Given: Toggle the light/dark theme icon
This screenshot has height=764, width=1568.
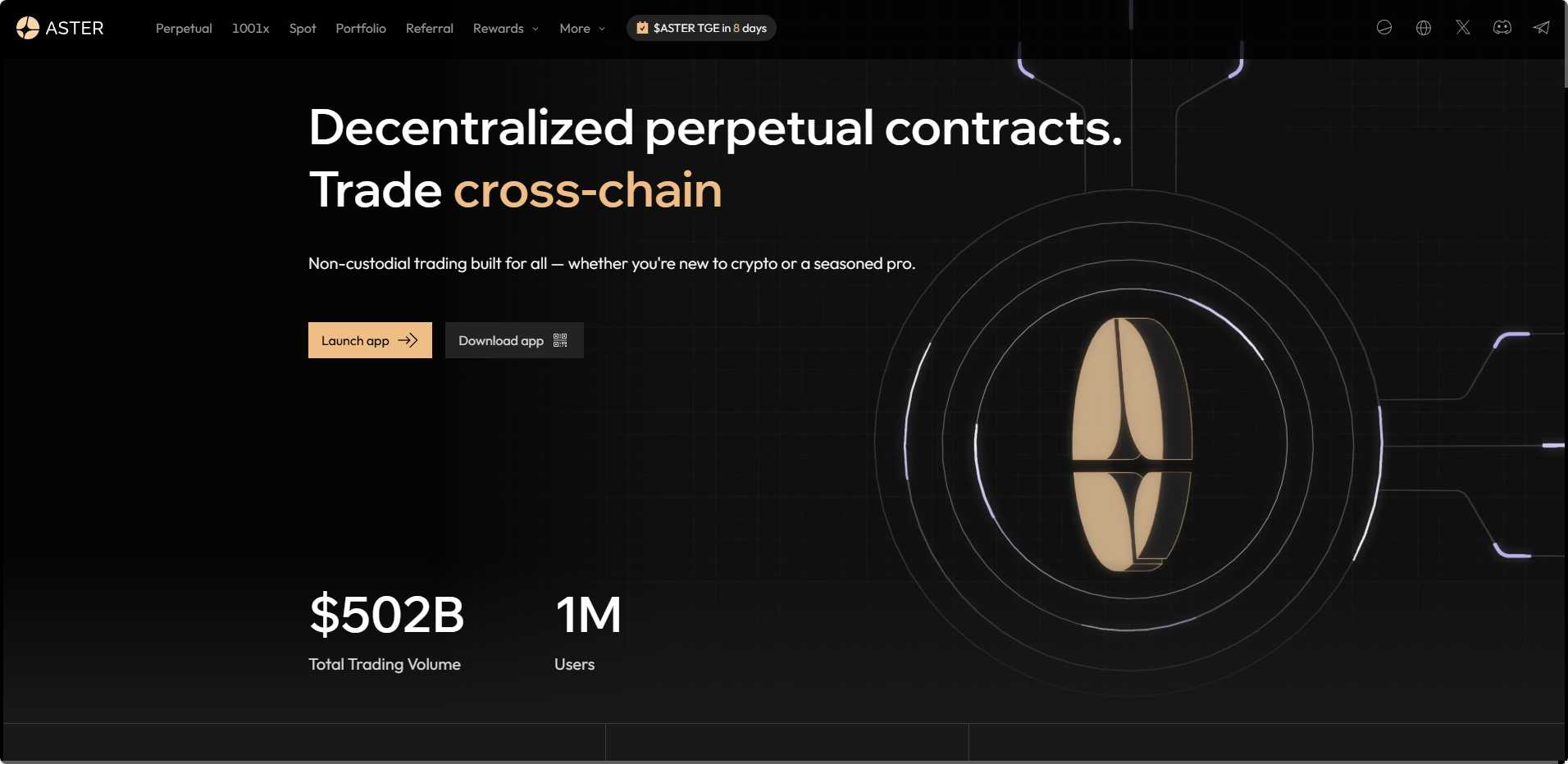Looking at the screenshot, I should [1384, 28].
